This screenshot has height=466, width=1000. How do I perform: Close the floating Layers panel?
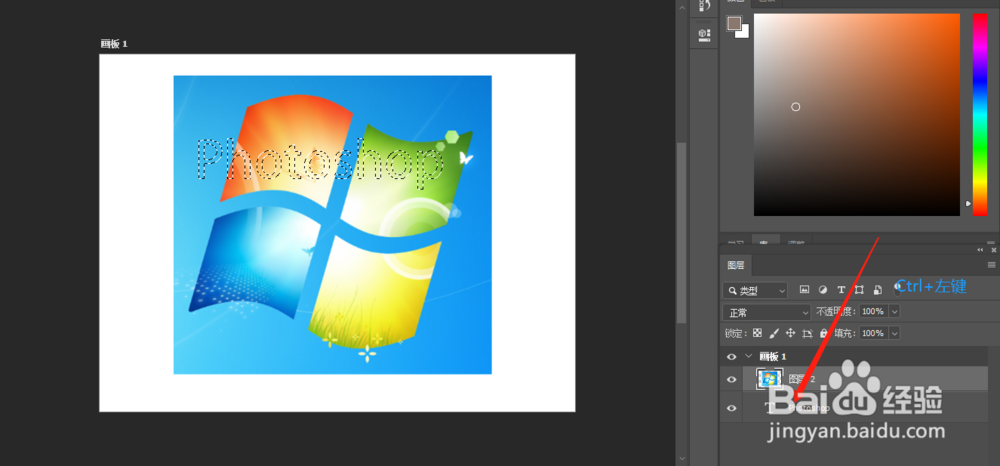(x=993, y=250)
